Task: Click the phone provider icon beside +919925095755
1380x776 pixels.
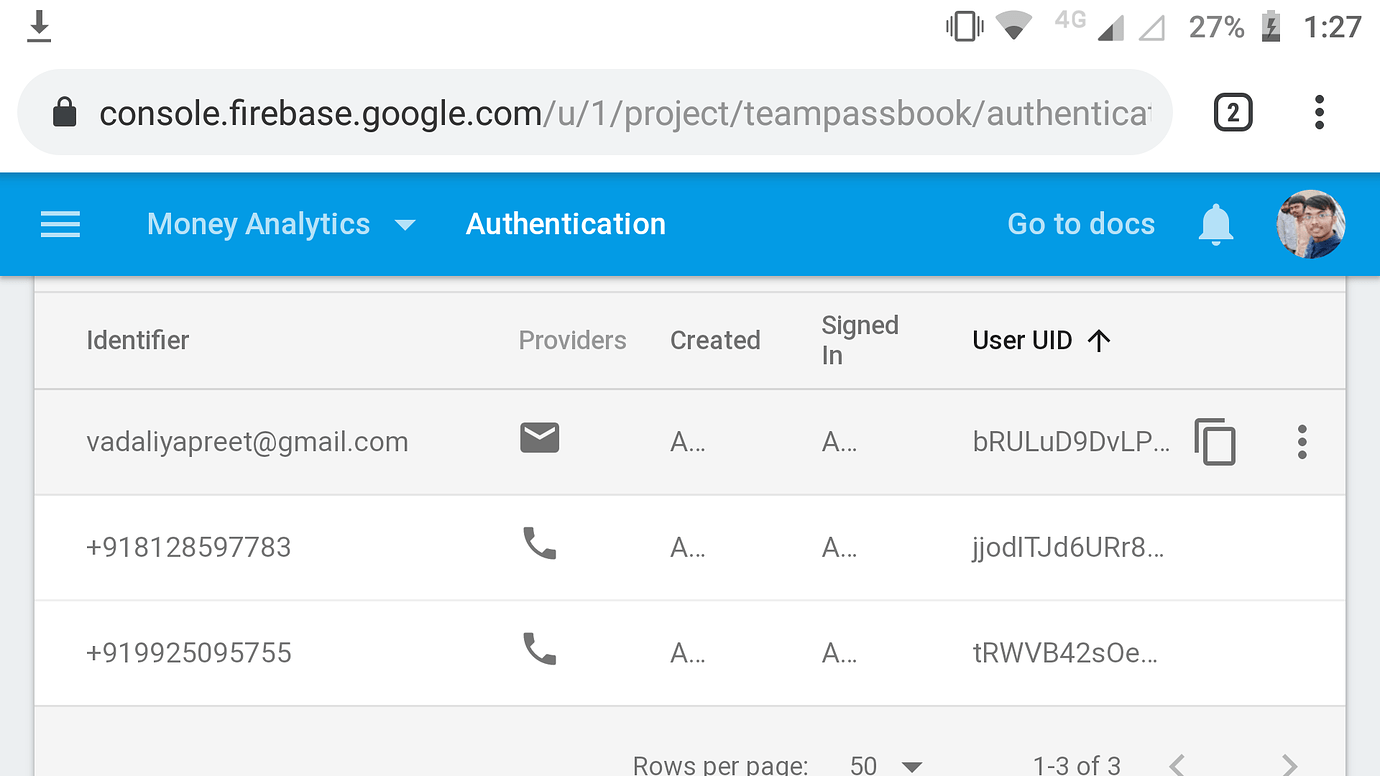Action: point(539,648)
